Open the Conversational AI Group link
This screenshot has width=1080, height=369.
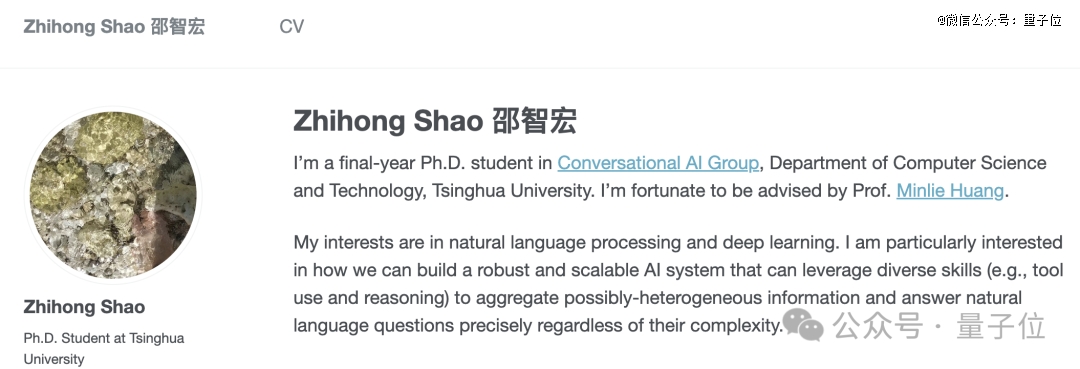point(658,163)
